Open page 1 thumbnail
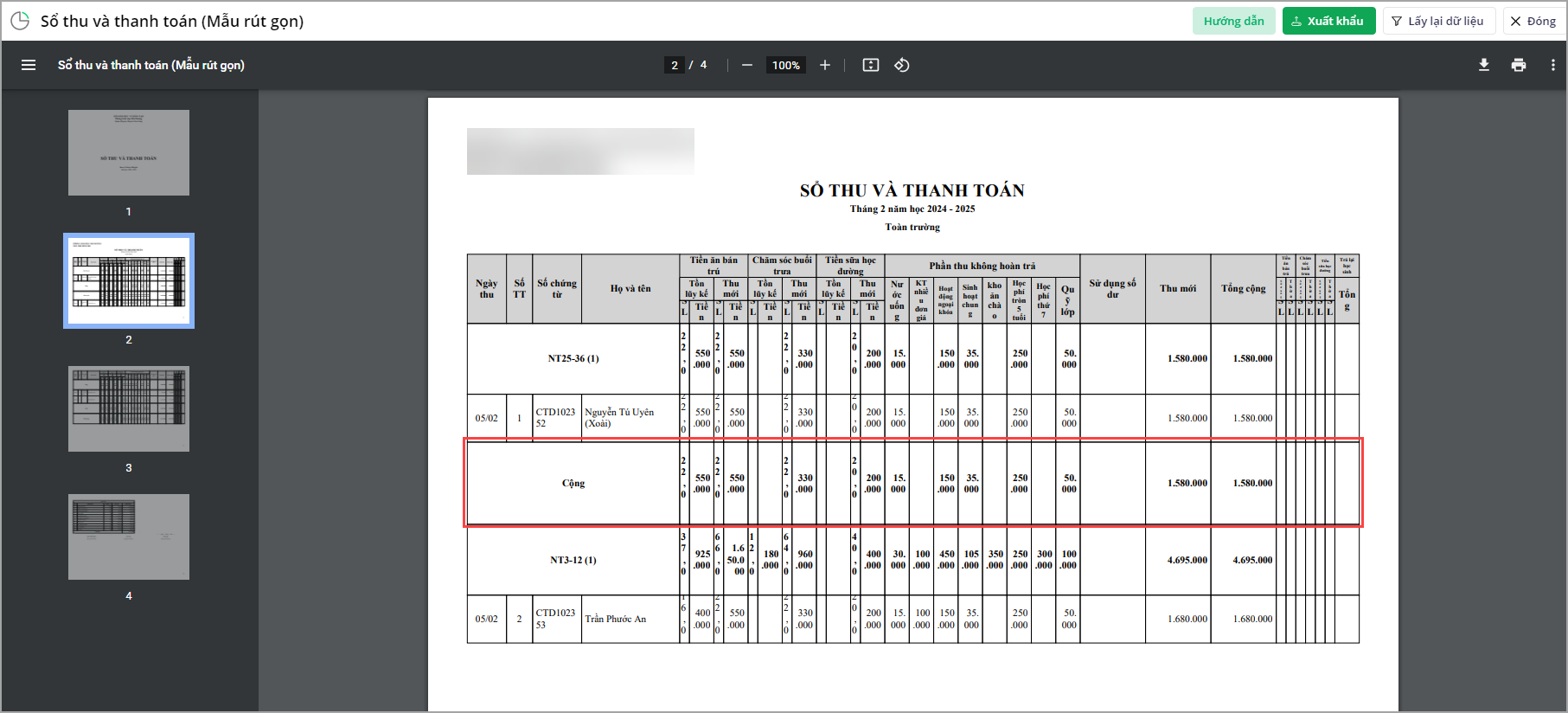This screenshot has width=1568, height=713. point(129,152)
